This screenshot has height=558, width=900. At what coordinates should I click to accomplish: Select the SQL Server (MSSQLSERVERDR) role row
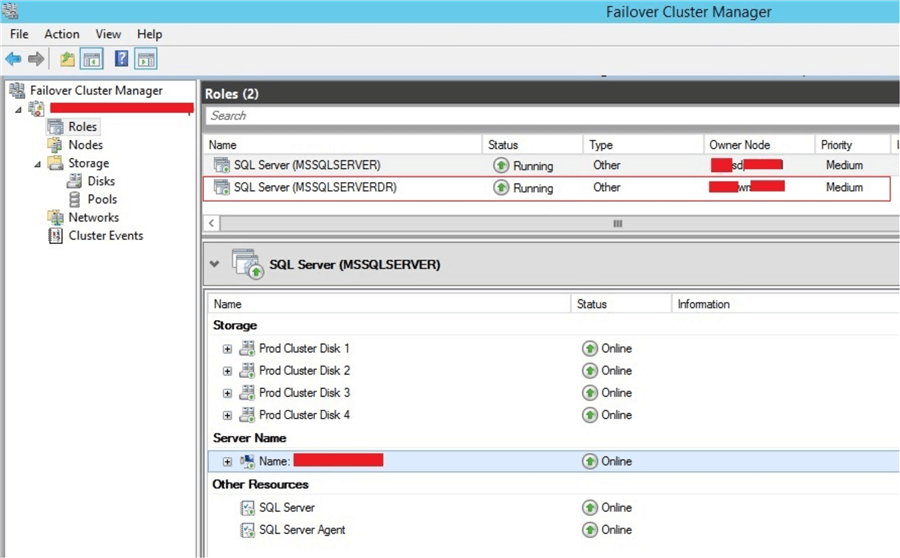(547, 188)
